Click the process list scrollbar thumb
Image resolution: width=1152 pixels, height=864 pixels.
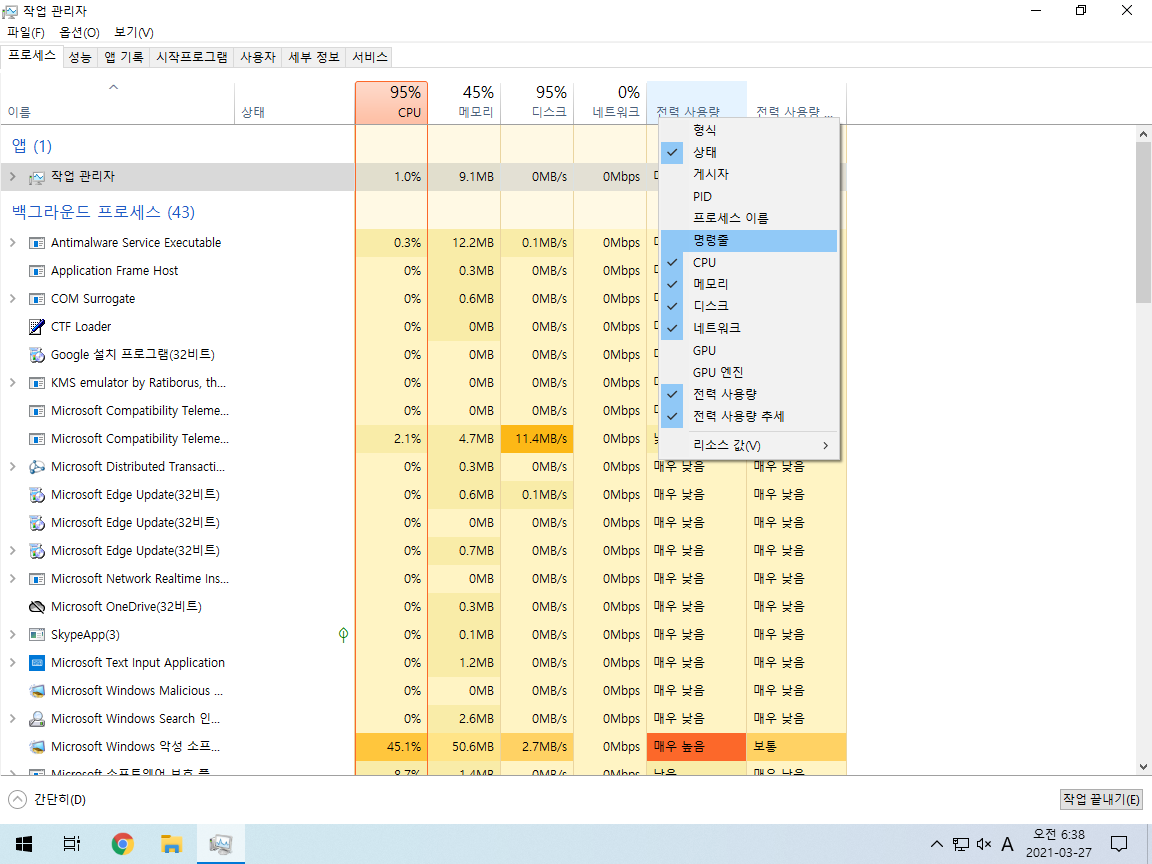coord(1142,222)
